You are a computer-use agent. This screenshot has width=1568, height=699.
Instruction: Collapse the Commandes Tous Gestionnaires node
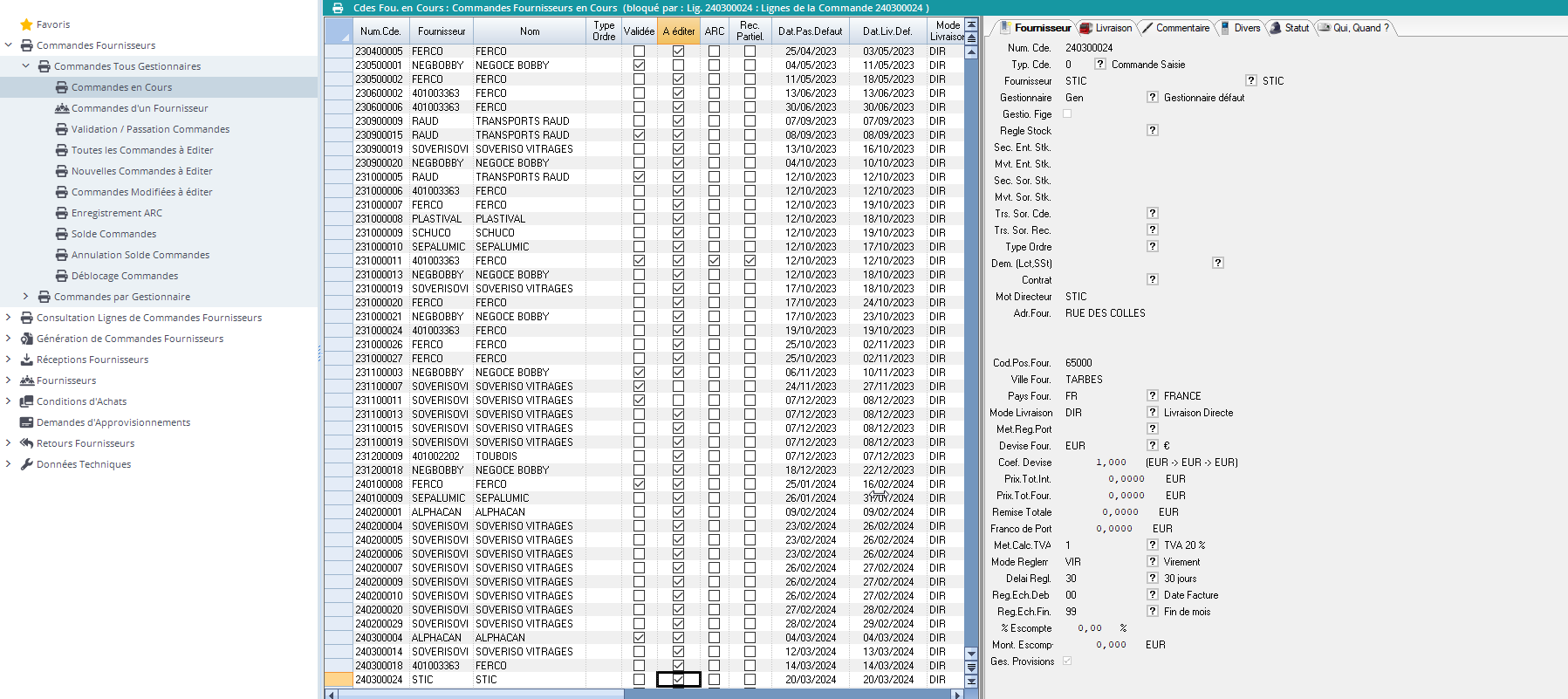coord(25,66)
